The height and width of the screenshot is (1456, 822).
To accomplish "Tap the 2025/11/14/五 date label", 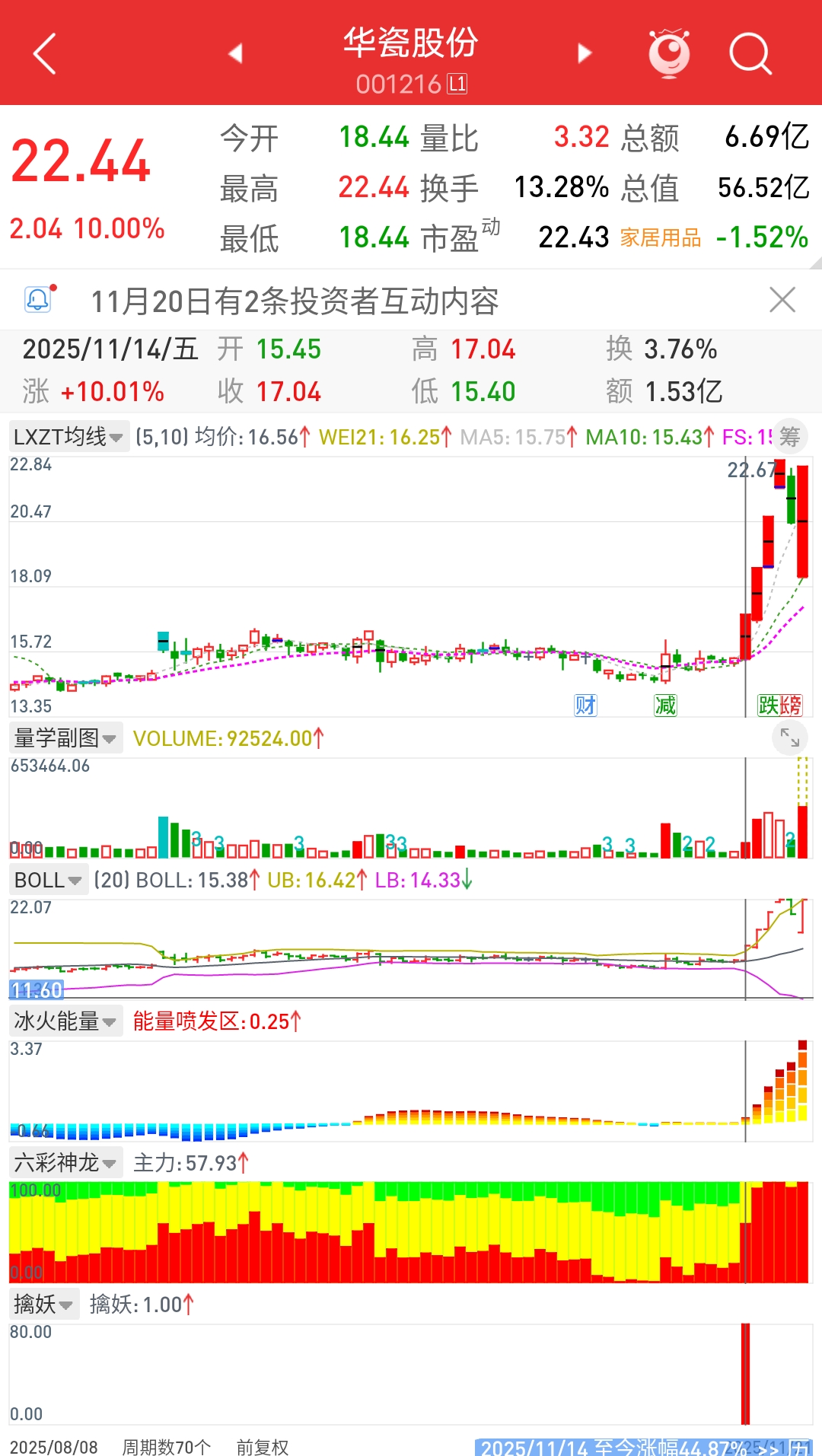I will [x=110, y=349].
